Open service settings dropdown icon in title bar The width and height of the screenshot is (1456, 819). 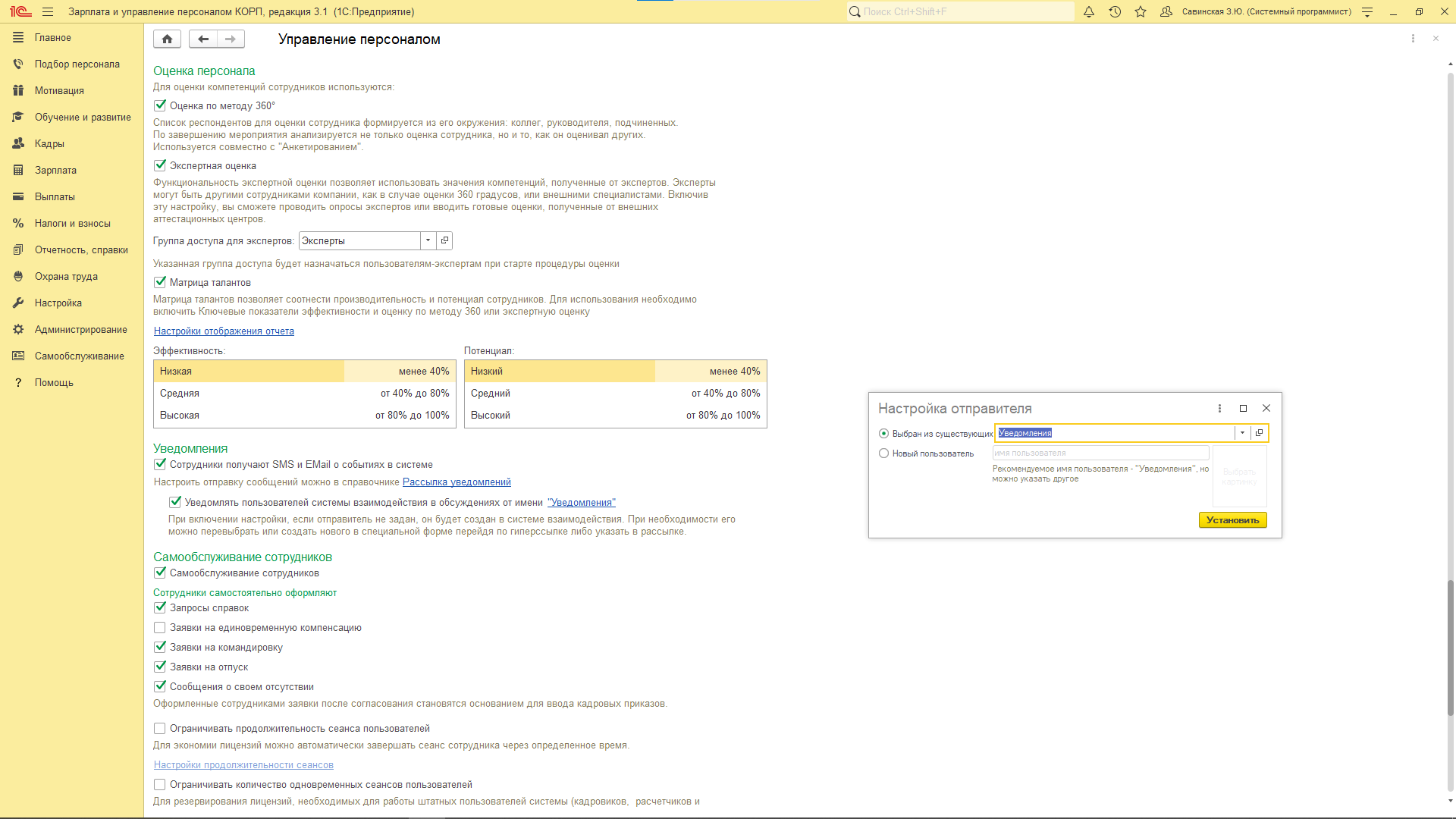pyautogui.click(x=1367, y=11)
